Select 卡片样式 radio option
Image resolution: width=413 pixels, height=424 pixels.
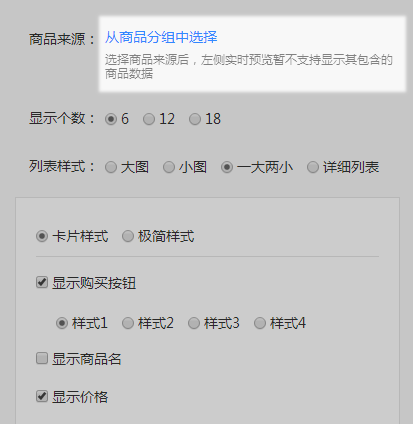[42, 236]
